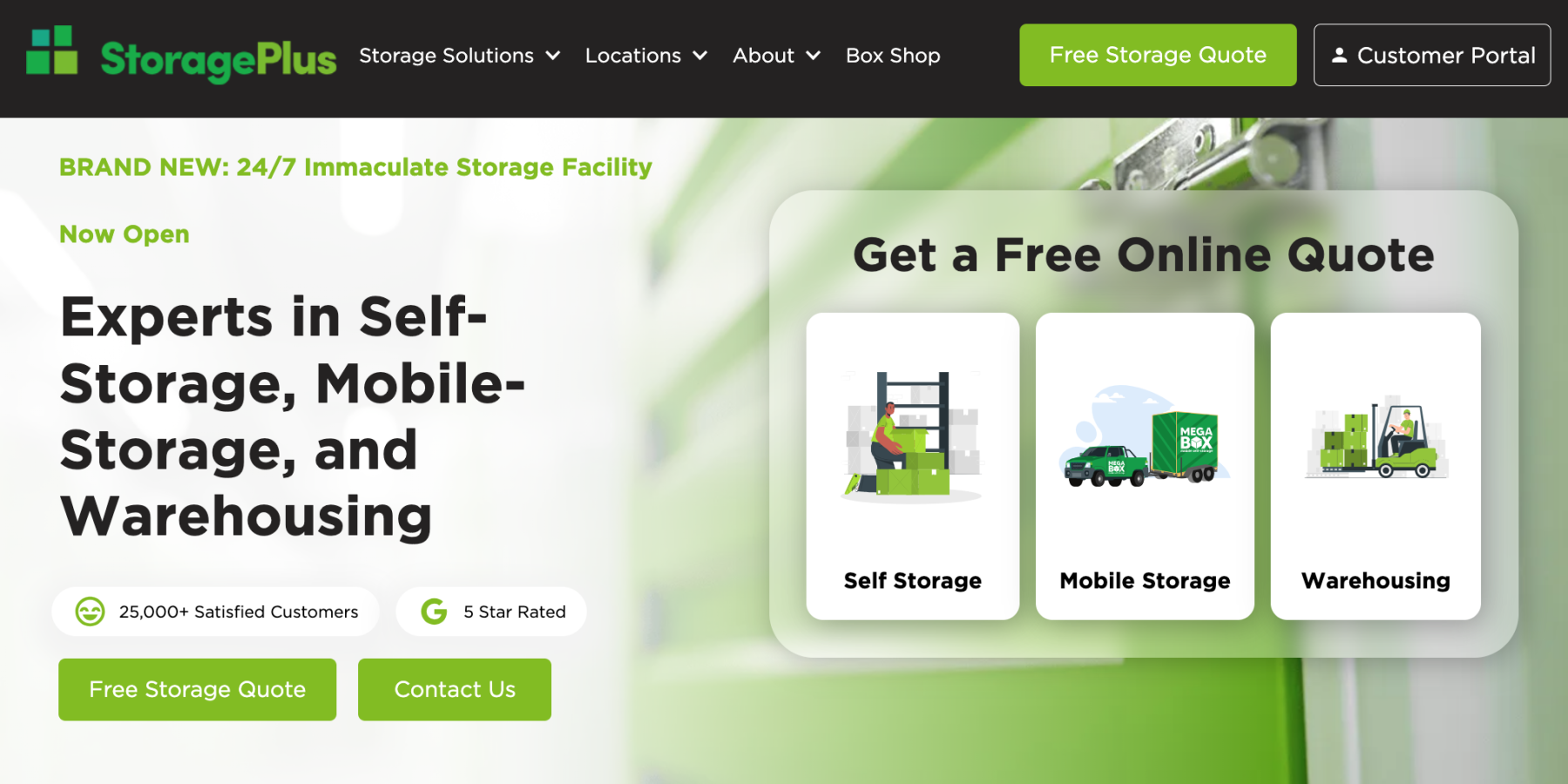The image size is (1568, 784).
Task: Click the StoragePlus wordmark
Action: 218,59
